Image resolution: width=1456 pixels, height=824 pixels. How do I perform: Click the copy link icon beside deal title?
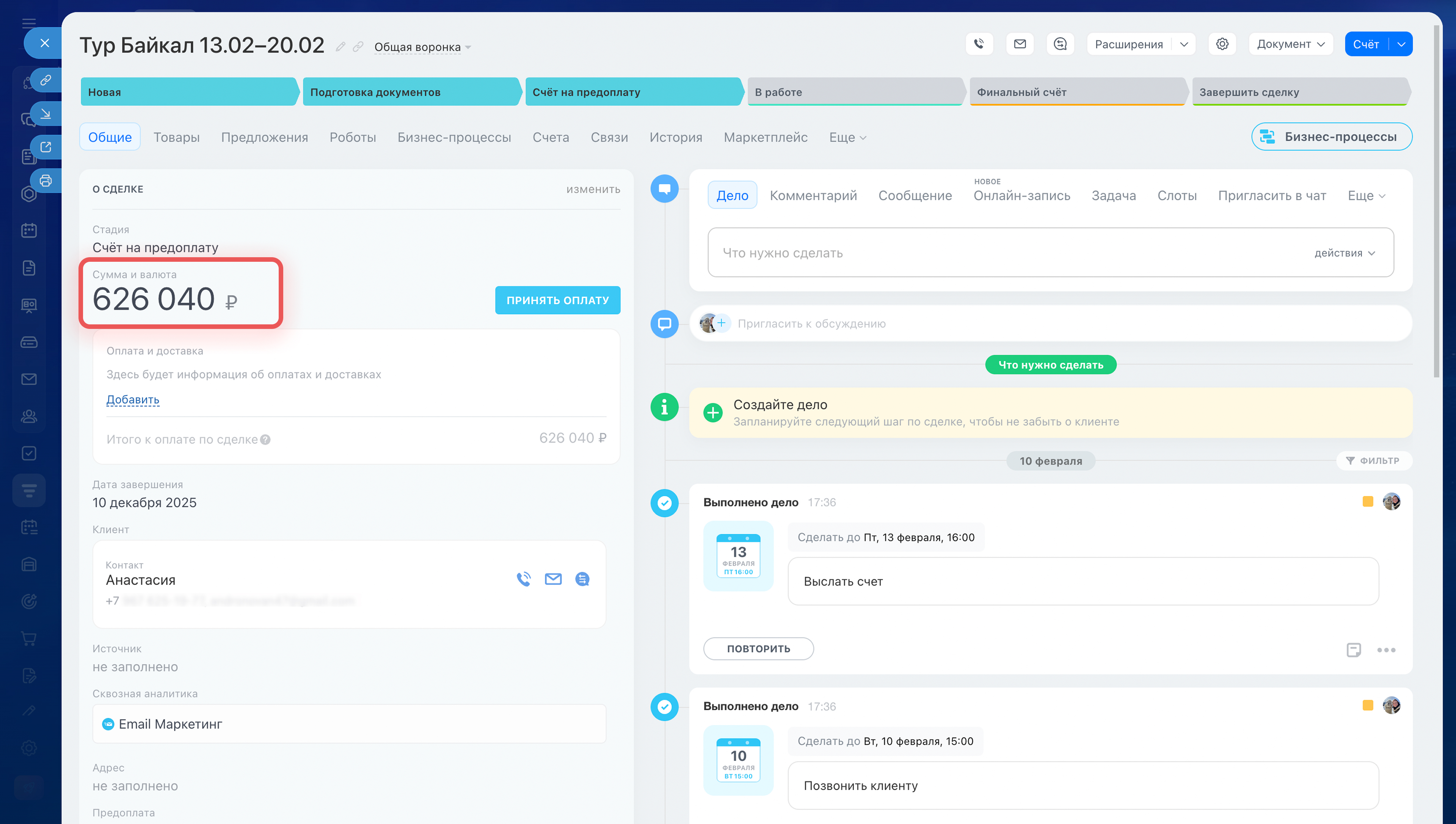pos(358,47)
